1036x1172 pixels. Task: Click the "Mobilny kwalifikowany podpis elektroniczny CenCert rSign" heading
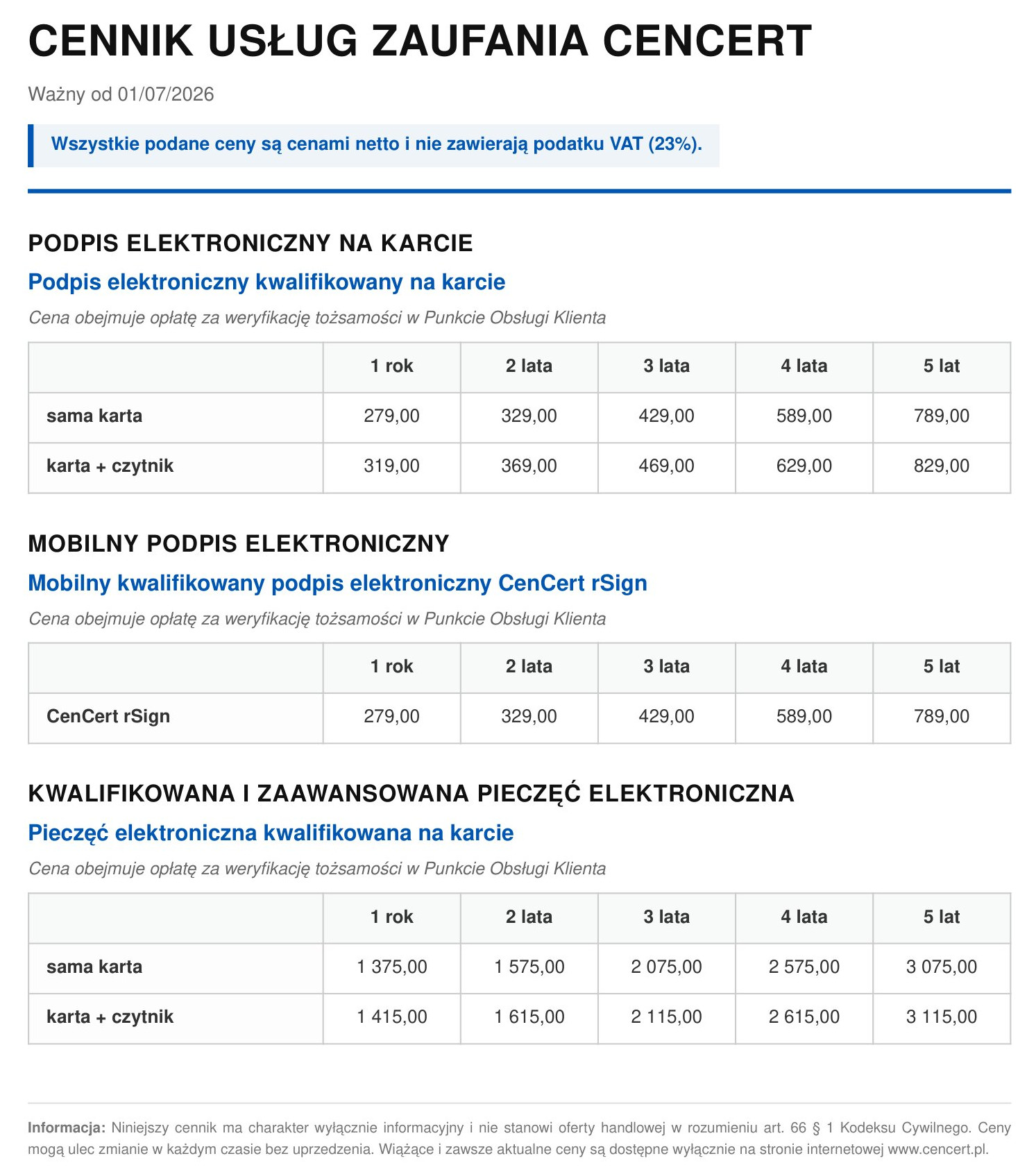(x=337, y=583)
